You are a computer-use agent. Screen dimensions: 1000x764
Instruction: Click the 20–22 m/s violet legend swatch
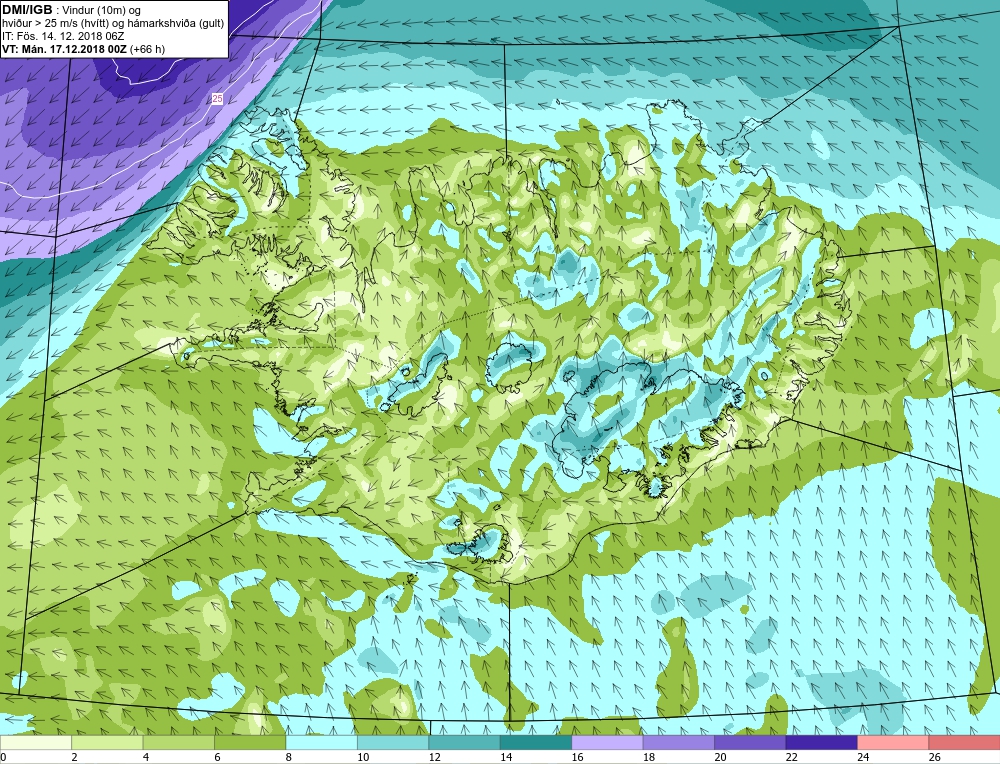(x=750, y=742)
